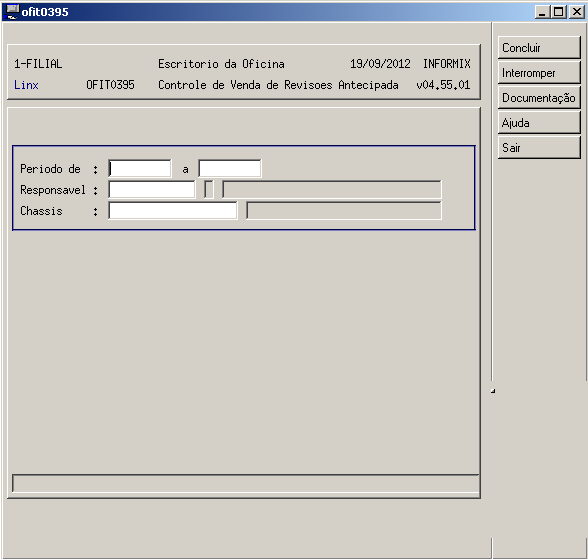Click the small field beside Responsavel code
The height and width of the screenshot is (559, 588).
click(x=209, y=189)
